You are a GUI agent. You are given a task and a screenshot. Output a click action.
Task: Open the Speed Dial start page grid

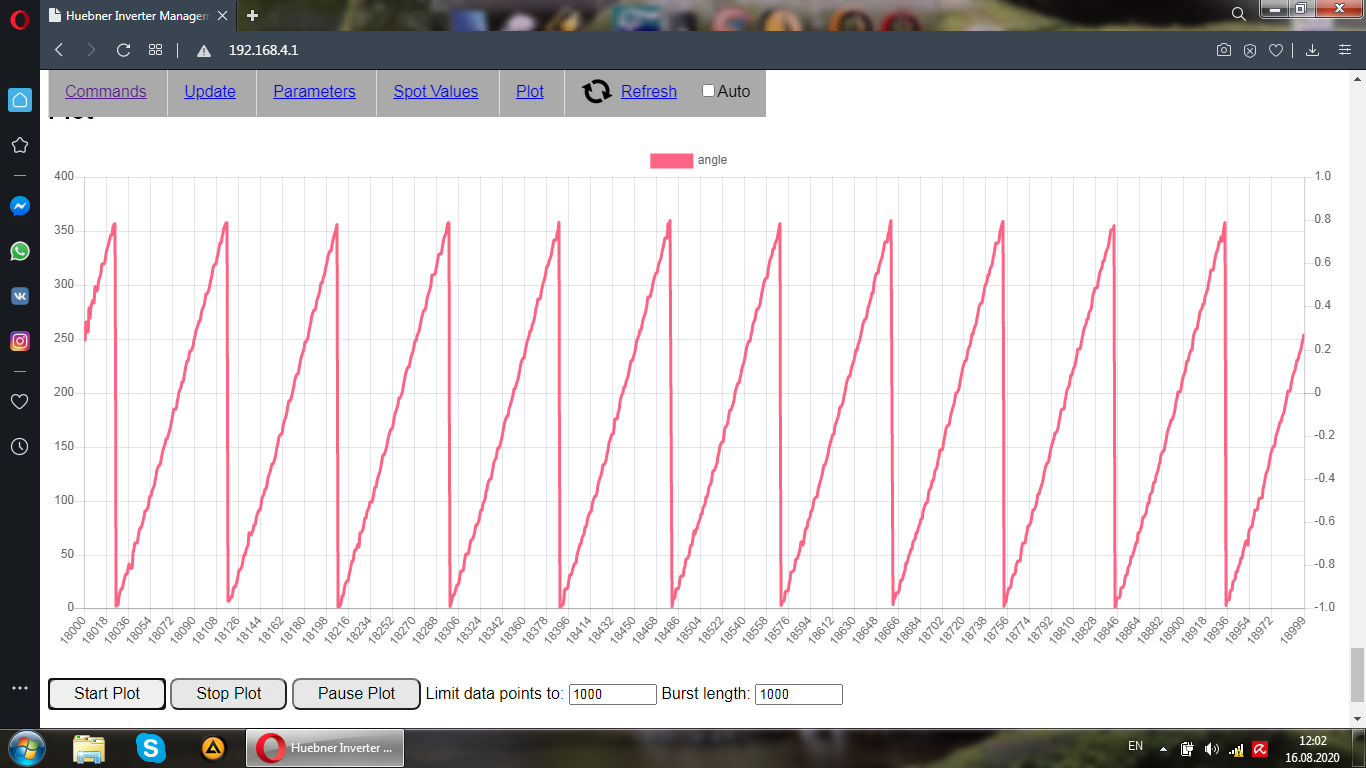pos(155,50)
